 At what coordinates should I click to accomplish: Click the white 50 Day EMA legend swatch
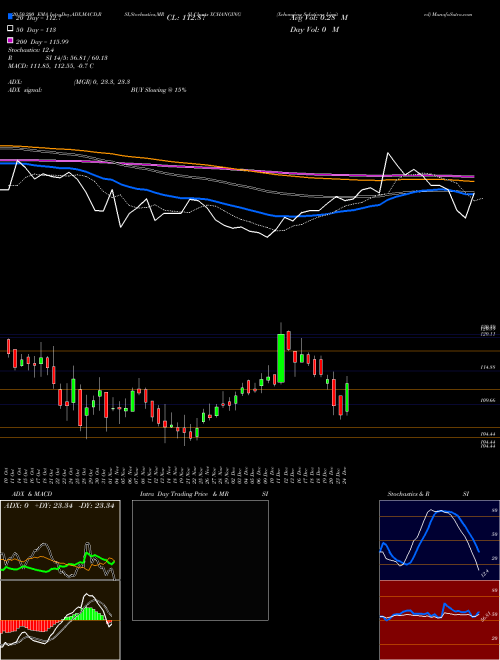10,29
